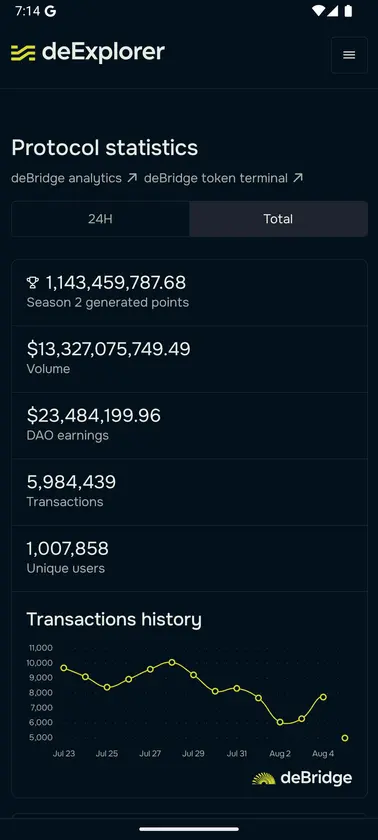The width and height of the screenshot is (378, 840).
Task: Tap the Wi-Fi status icon
Action: [x=318, y=11]
